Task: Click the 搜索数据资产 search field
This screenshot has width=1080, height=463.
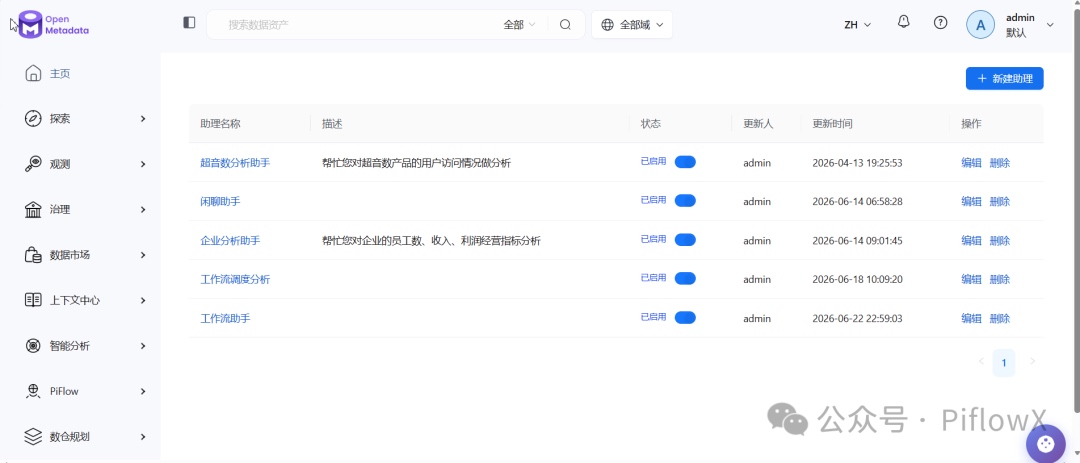Action: 358,25
